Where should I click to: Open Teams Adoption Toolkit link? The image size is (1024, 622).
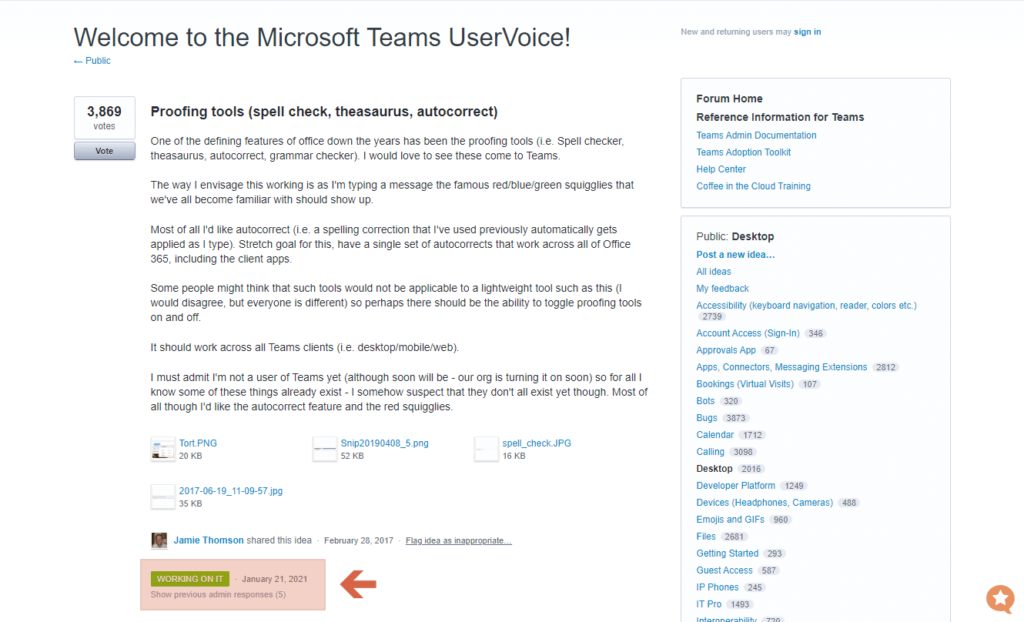[743, 152]
